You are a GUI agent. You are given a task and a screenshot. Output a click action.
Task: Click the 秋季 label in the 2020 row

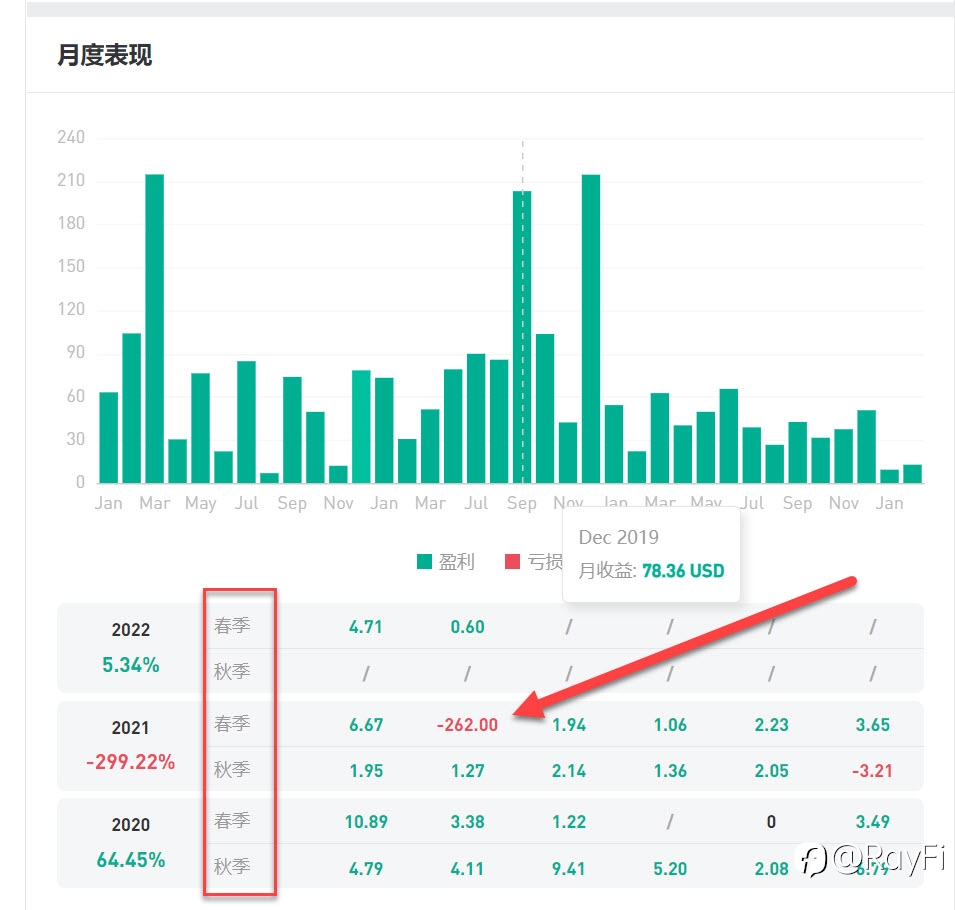pyautogui.click(x=232, y=866)
